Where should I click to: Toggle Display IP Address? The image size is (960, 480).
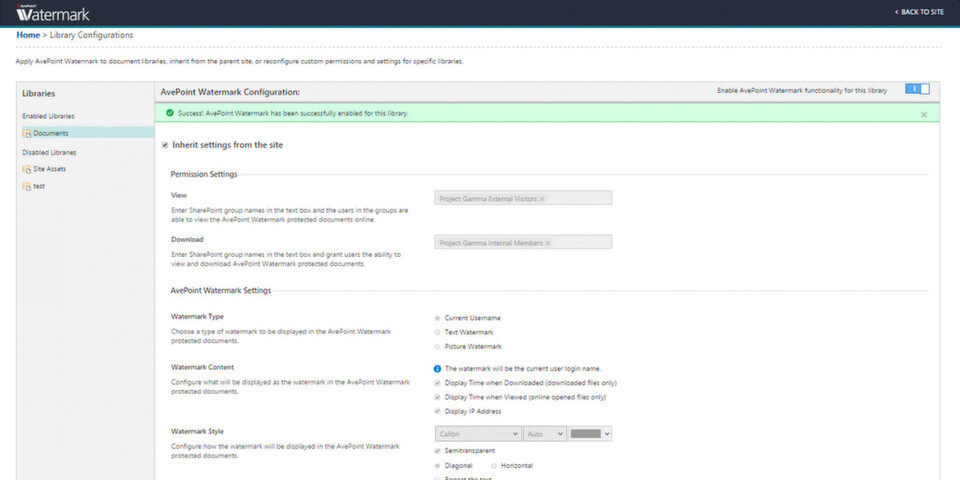437,411
